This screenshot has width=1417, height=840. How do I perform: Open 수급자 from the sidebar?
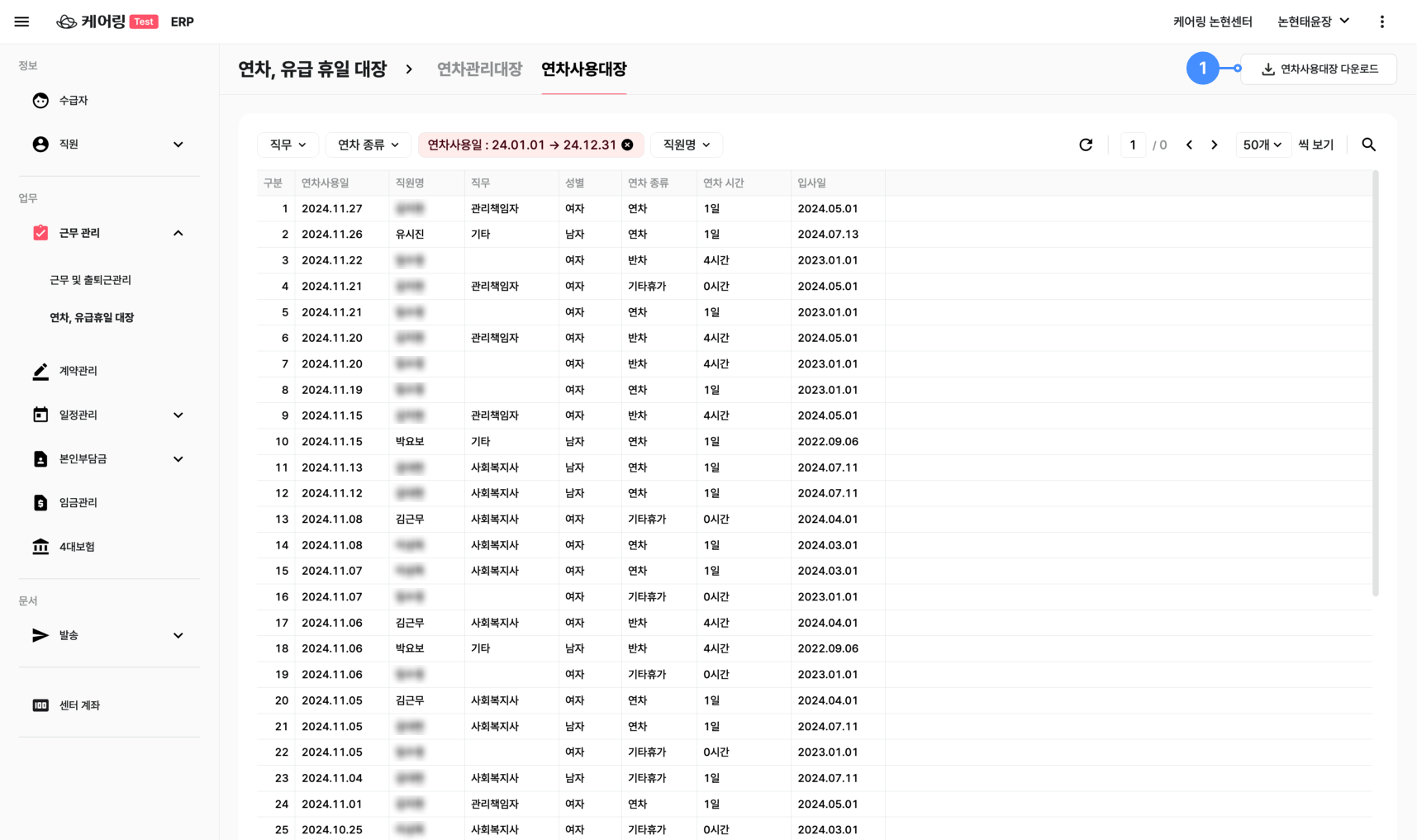tap(73, 101)
